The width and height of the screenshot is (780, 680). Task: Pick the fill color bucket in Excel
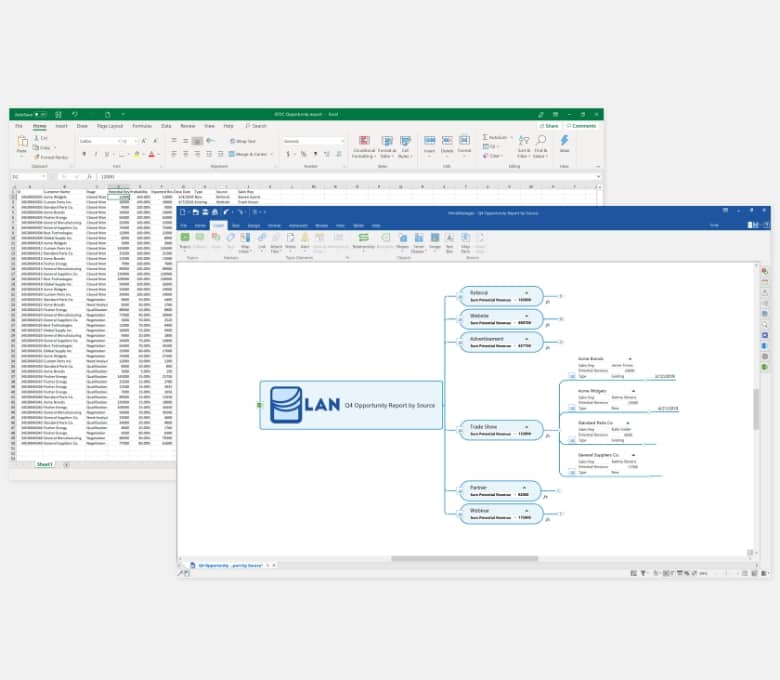coord(137,154)
